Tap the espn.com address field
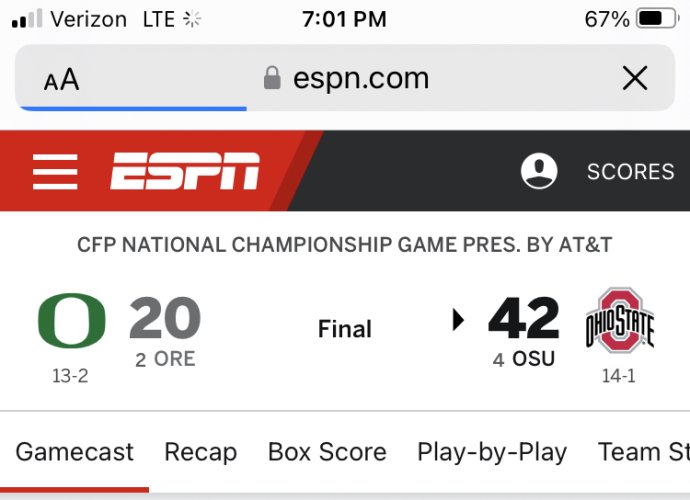690x500 pixels. [x=360, y=78]
